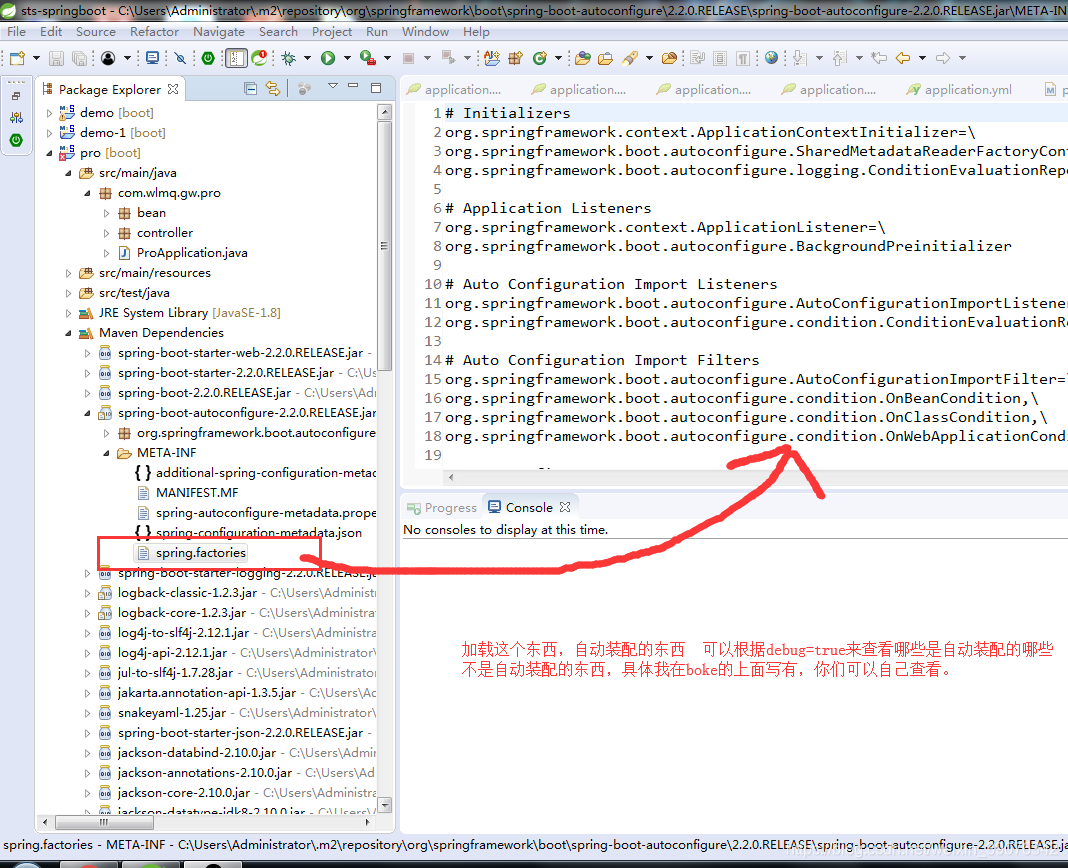
Task: Save the current file with the Save icon
Action: 56,58
